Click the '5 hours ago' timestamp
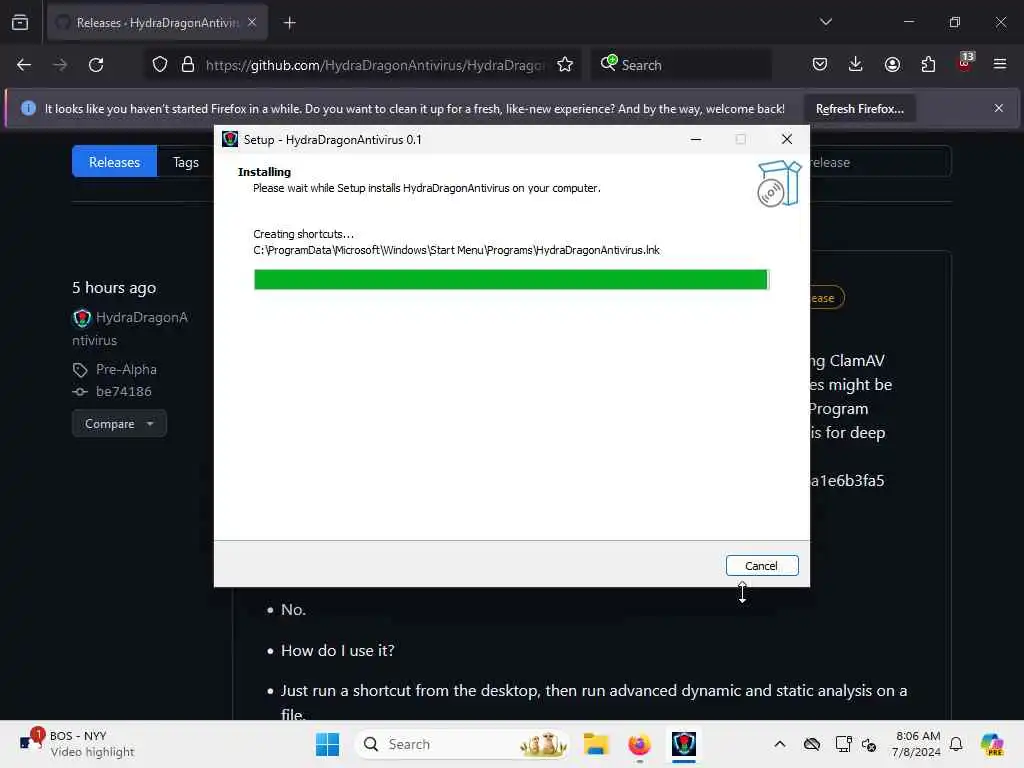1024x768 pixels. click(x=114, y=288)
